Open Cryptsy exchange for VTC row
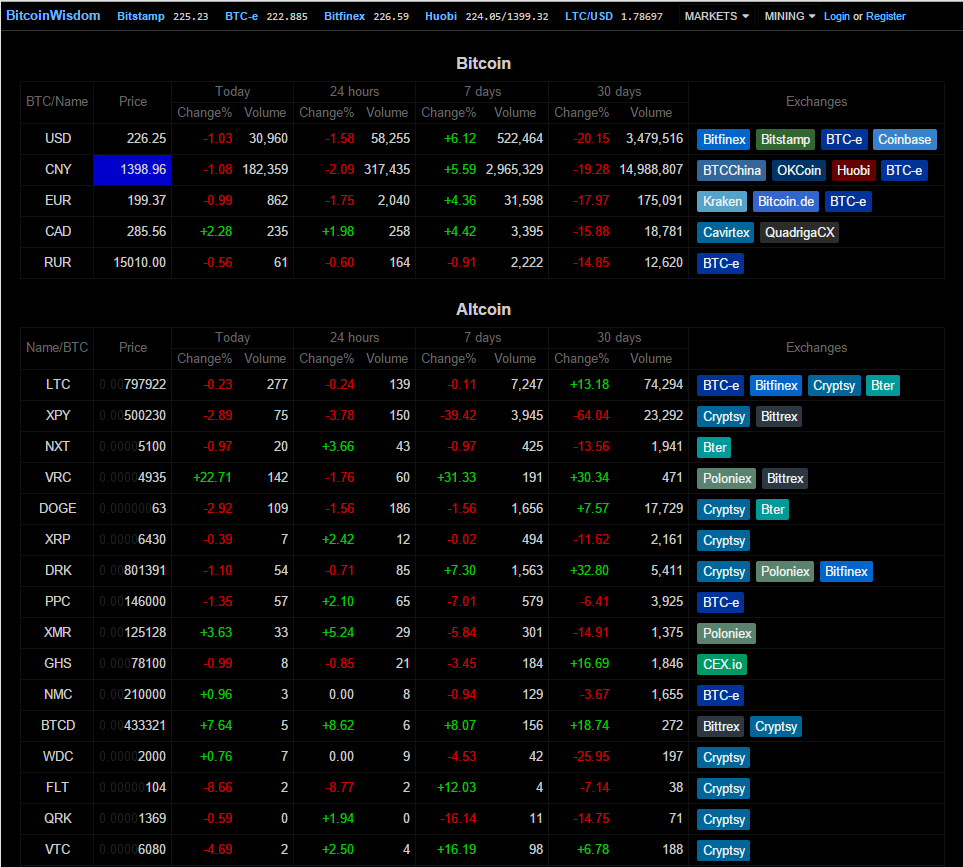 tap(723, 850)
